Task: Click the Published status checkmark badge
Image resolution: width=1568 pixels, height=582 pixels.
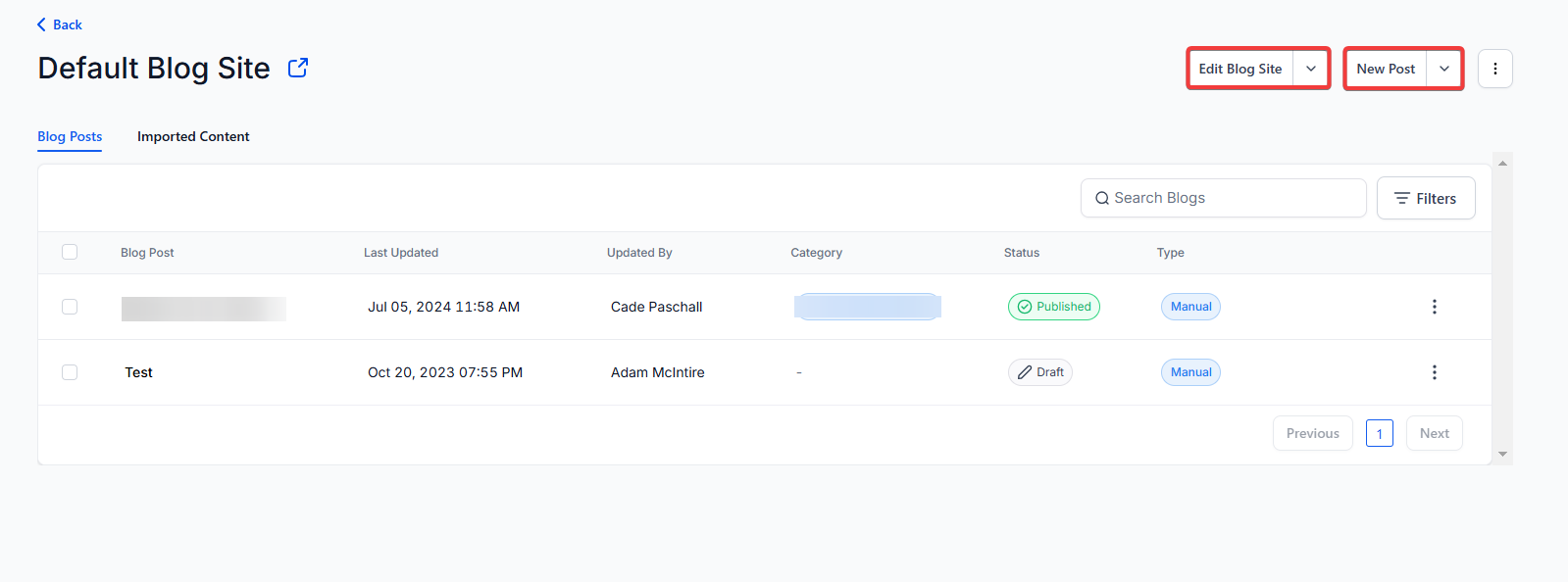Action: [1053, 307]
